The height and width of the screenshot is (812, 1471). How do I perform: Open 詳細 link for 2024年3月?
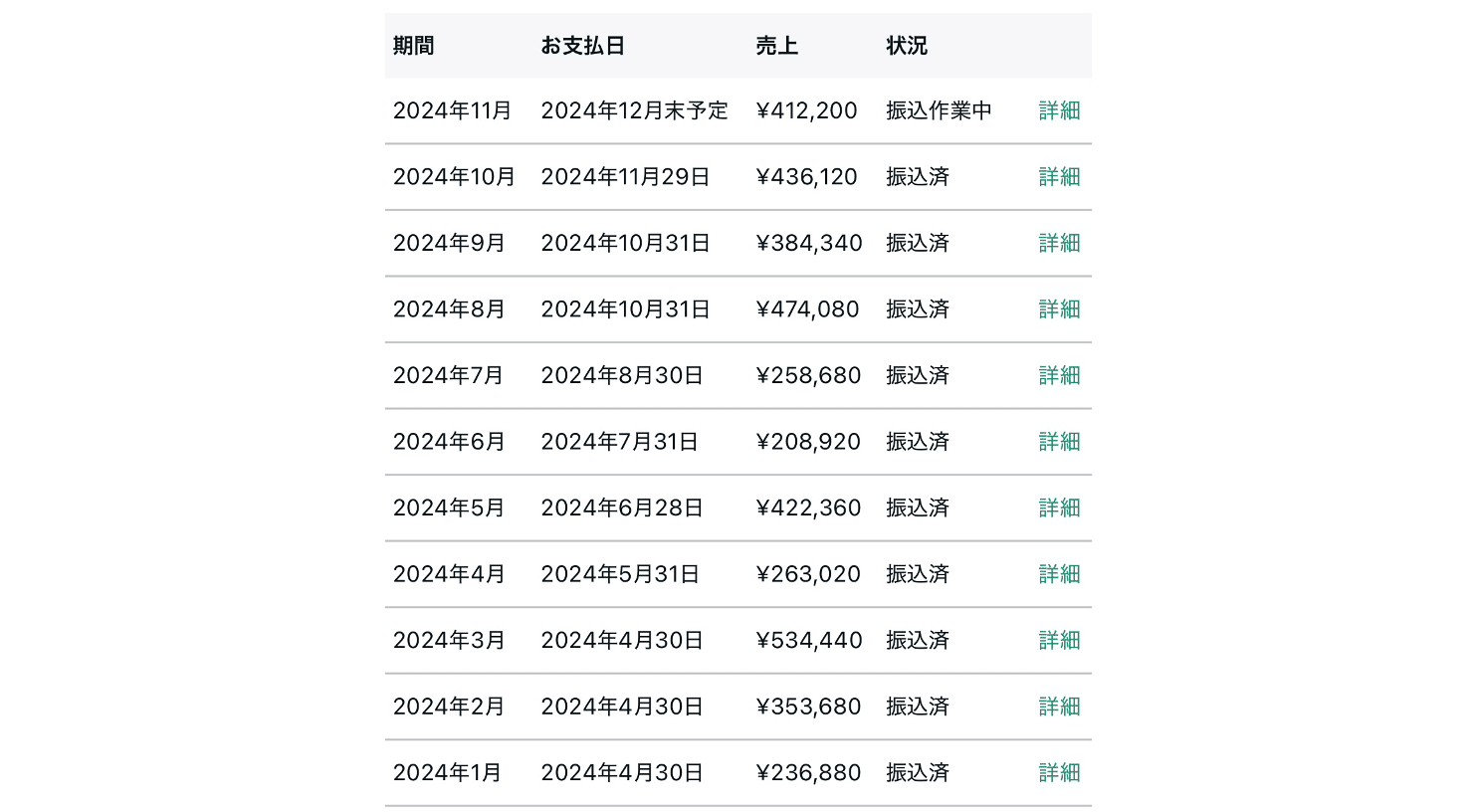(1059, 640)
